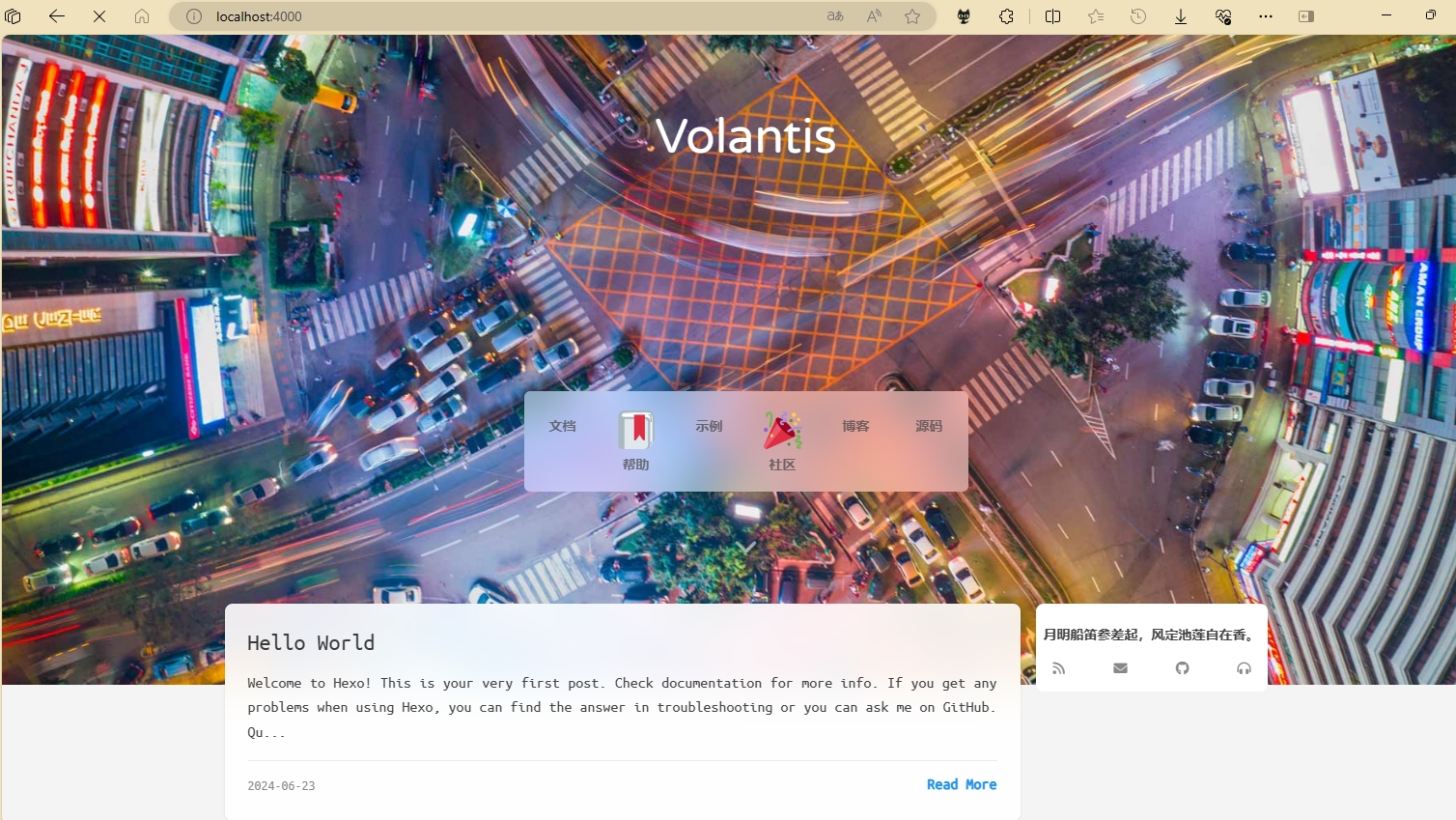The width and height of the screenshot is (1456, 820).
Task: Open the browser home page
Action: tap(142, 16)
